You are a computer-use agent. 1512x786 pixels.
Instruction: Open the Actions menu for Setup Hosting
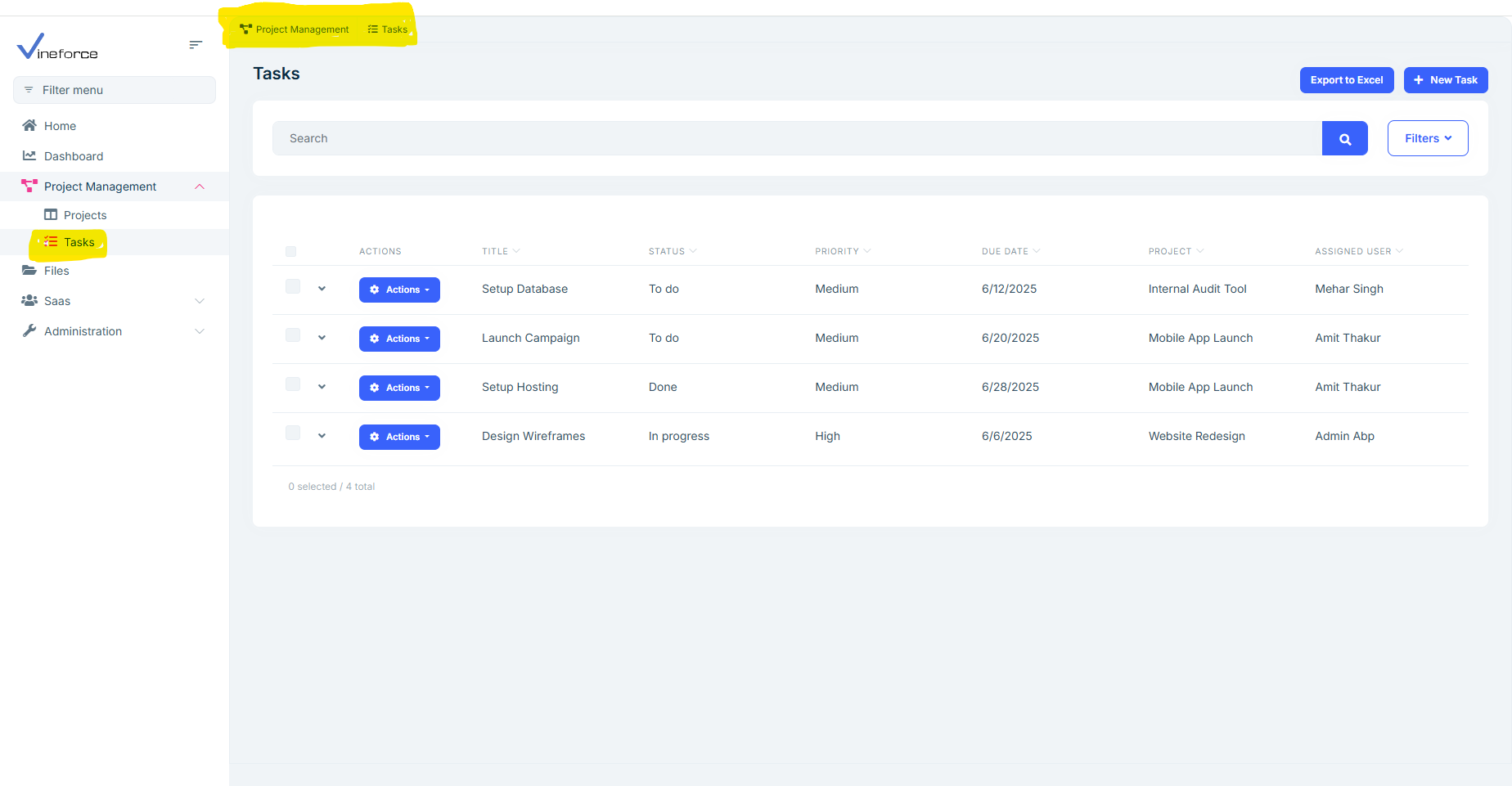tap(399, 388)
